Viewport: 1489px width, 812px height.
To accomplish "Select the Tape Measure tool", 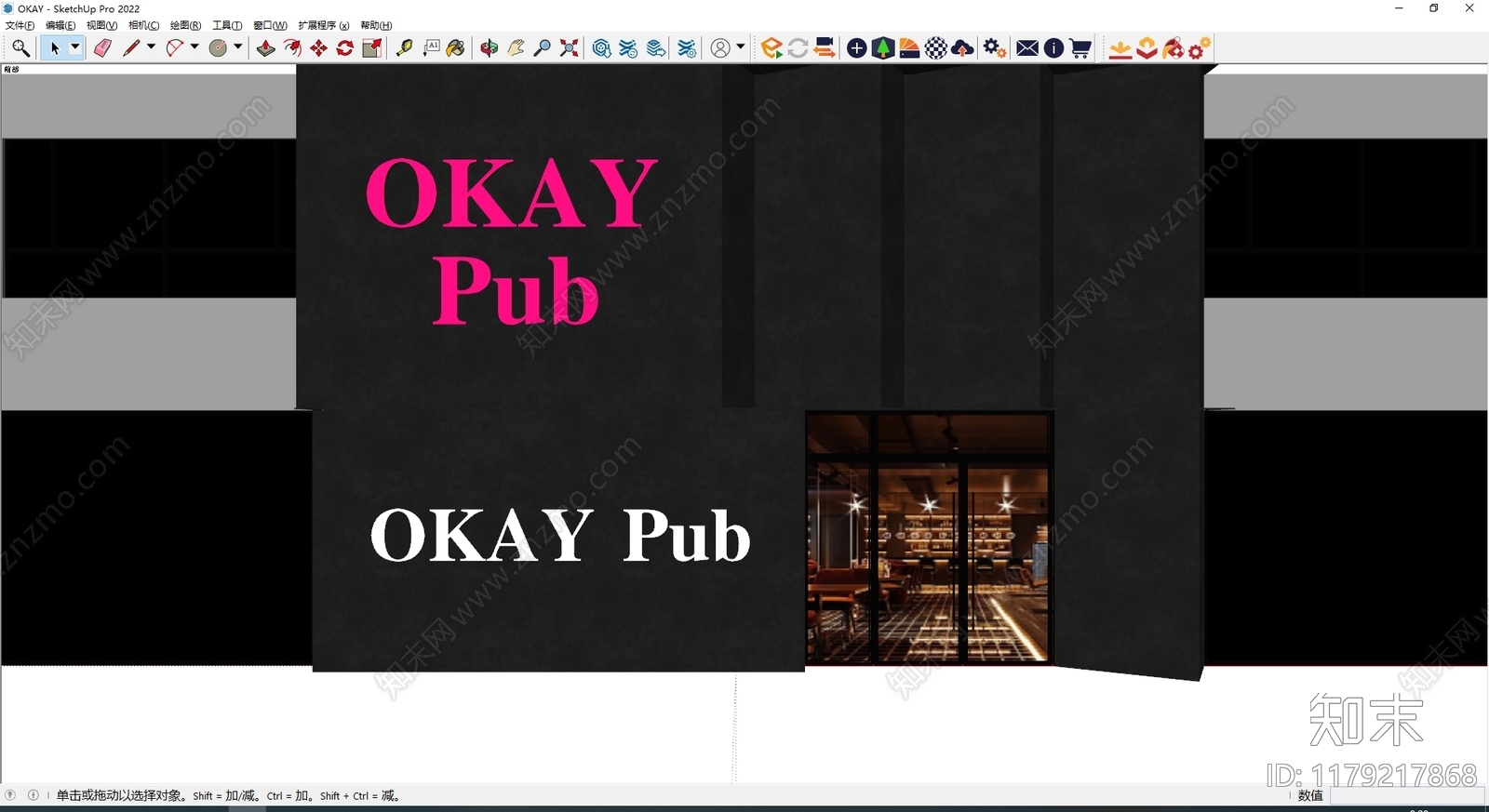I will pyautogui.click(x=405, y=48).
